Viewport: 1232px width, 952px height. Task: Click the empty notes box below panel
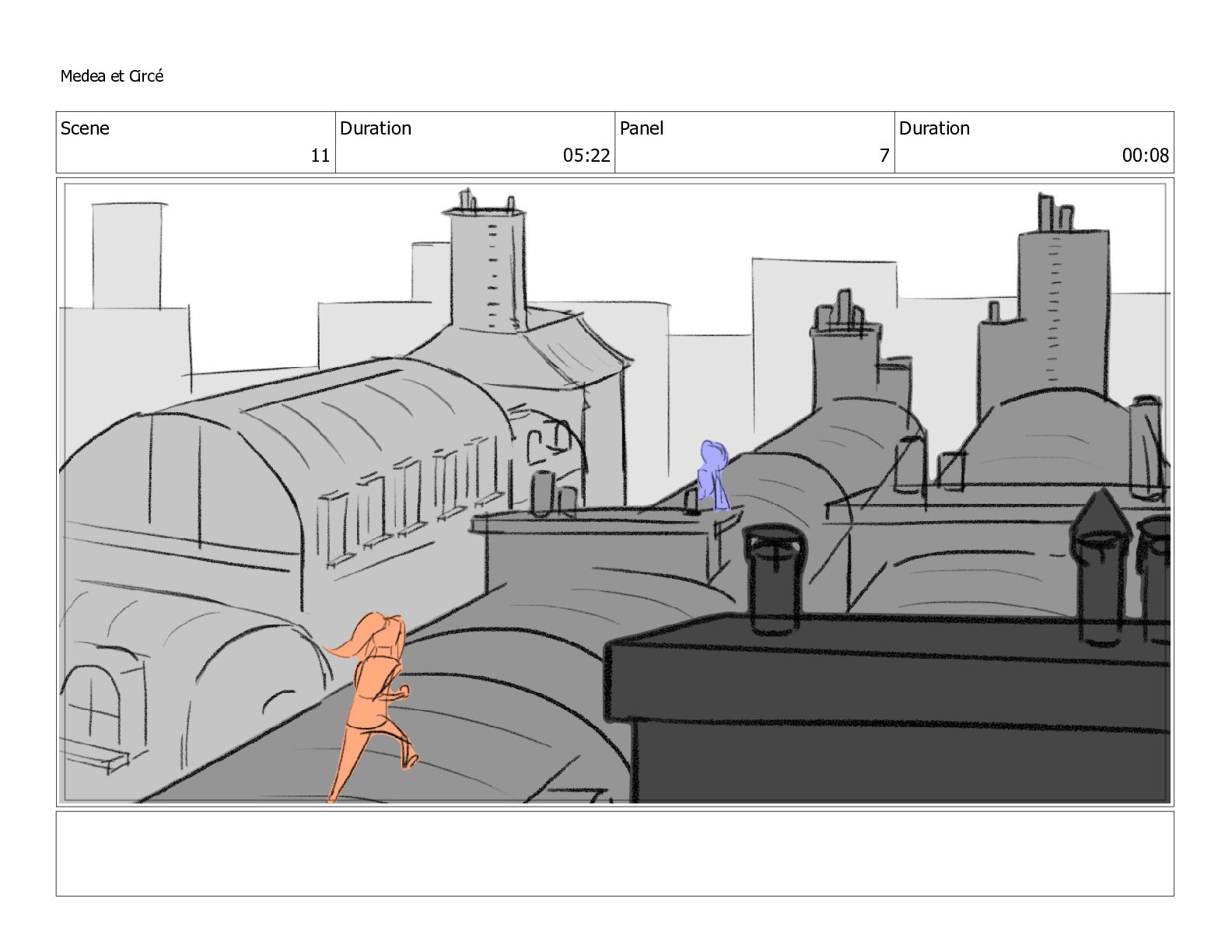(614, 853)
